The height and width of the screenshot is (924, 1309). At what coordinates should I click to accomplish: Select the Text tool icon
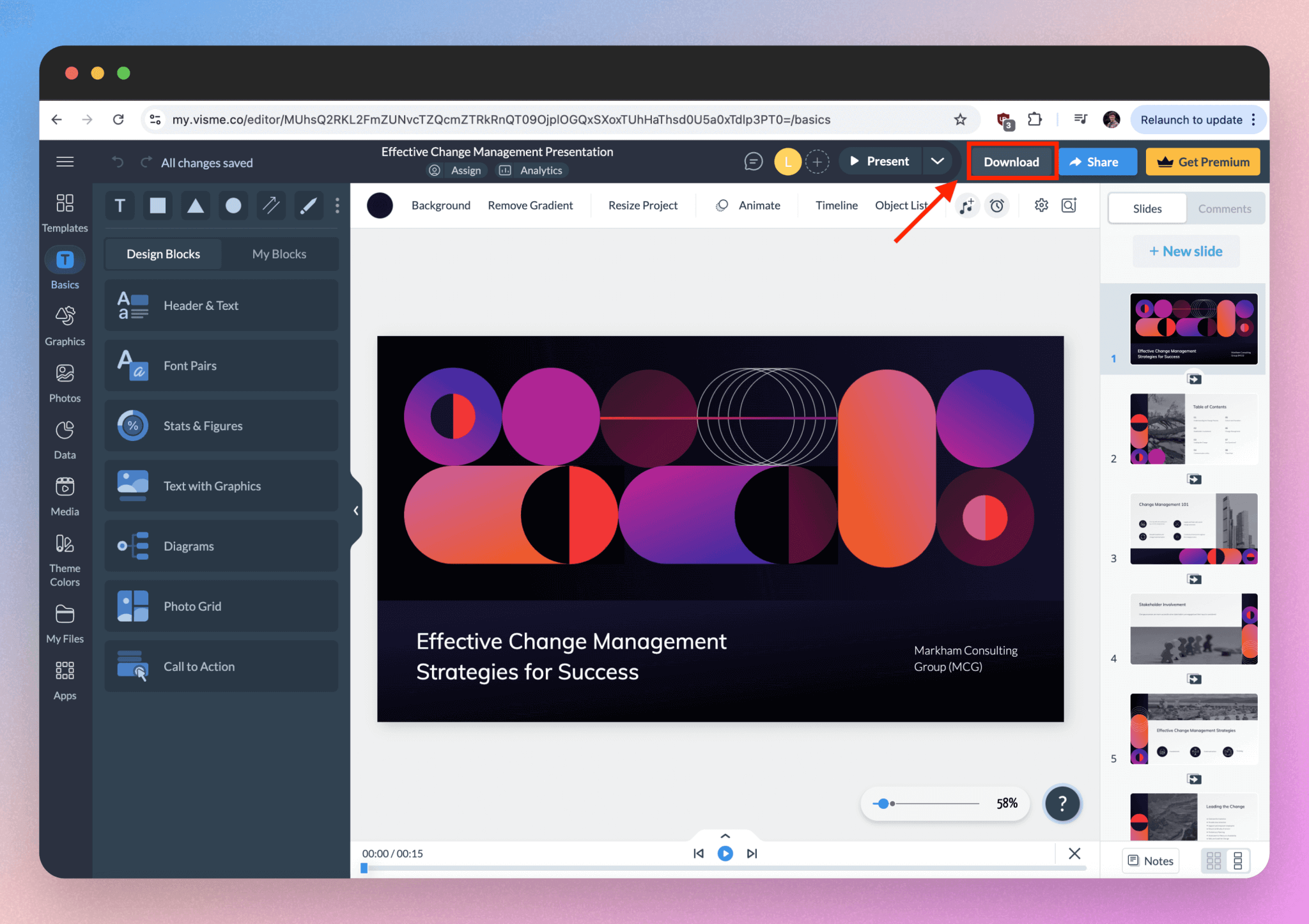120,206
